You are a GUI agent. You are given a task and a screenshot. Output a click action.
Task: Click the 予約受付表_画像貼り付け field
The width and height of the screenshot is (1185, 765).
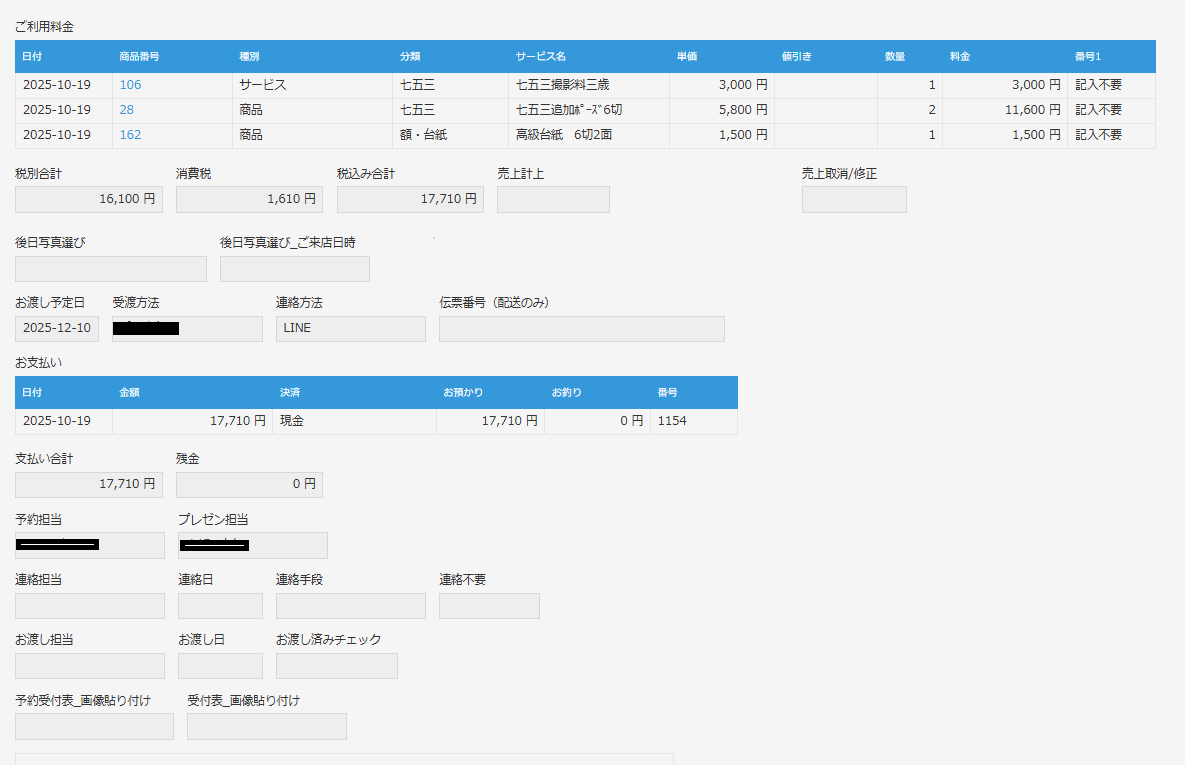94,727
